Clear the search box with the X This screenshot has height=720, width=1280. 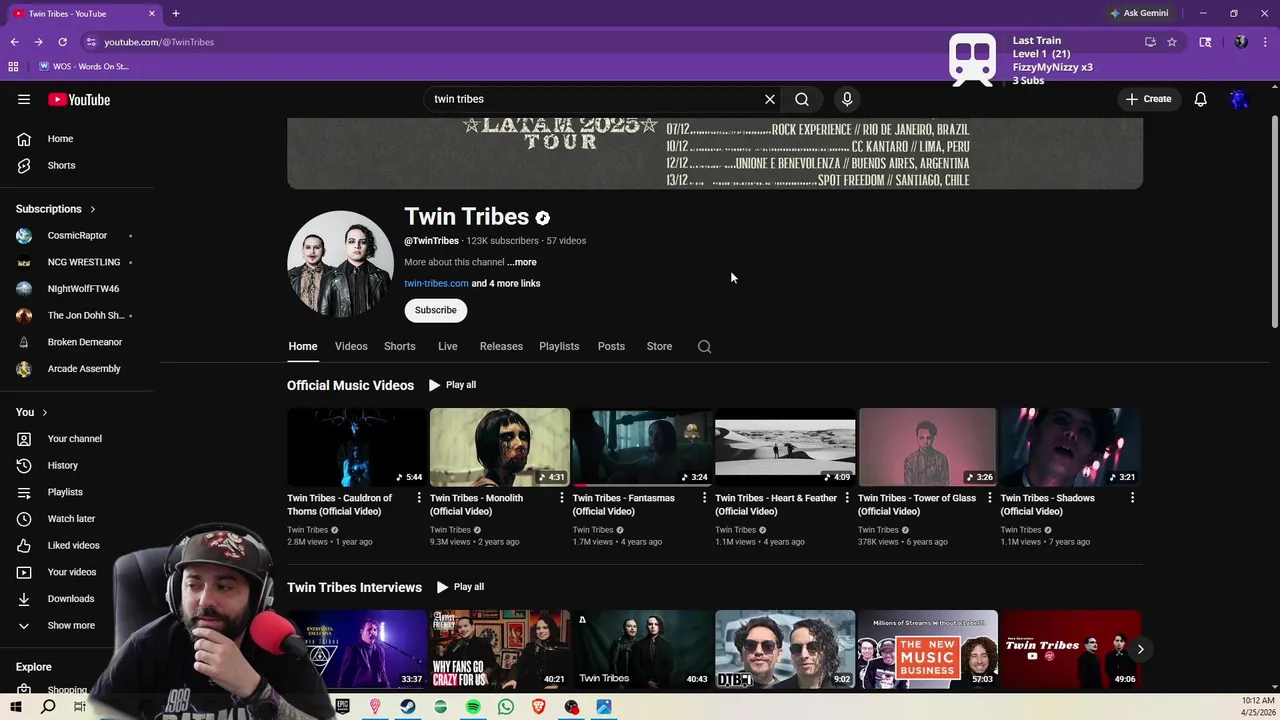click(x=770, y=99)
